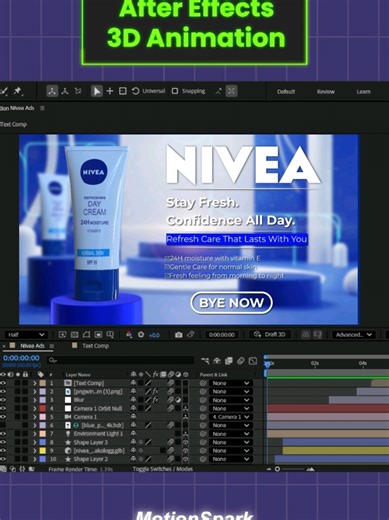Expand the Text Comp layer properties
Screen dimensions: 389x520
[x=34, y=383]
